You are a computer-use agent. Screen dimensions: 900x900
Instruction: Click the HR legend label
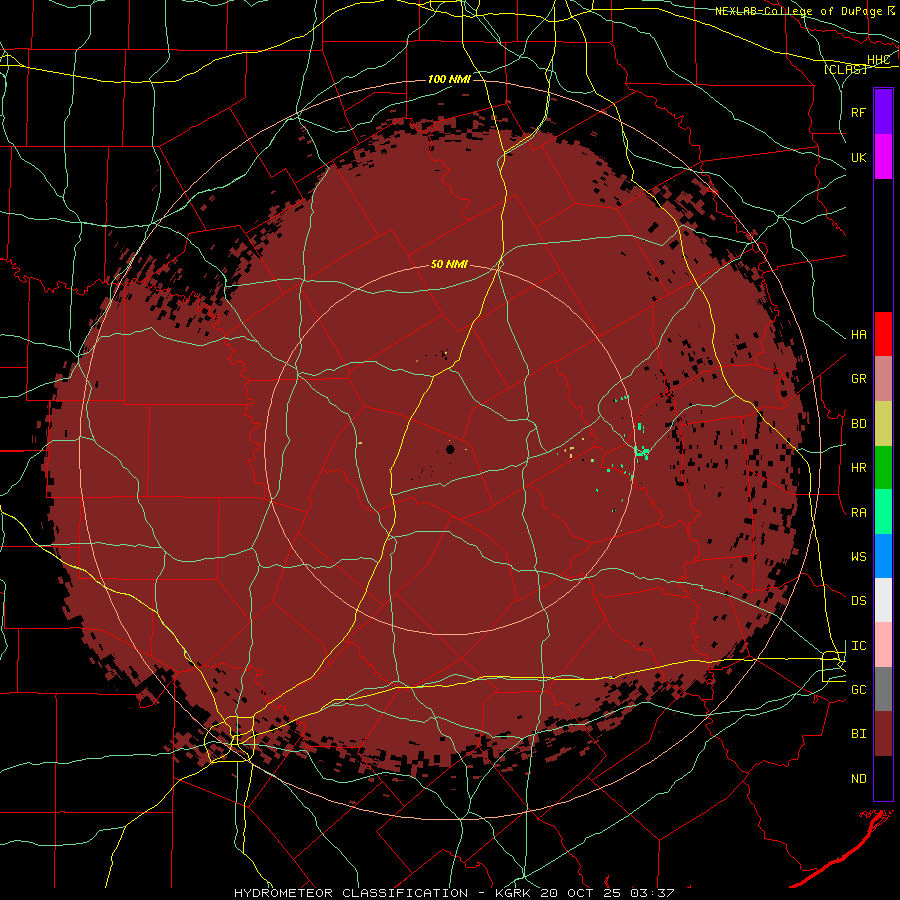(x=858, y=468)
